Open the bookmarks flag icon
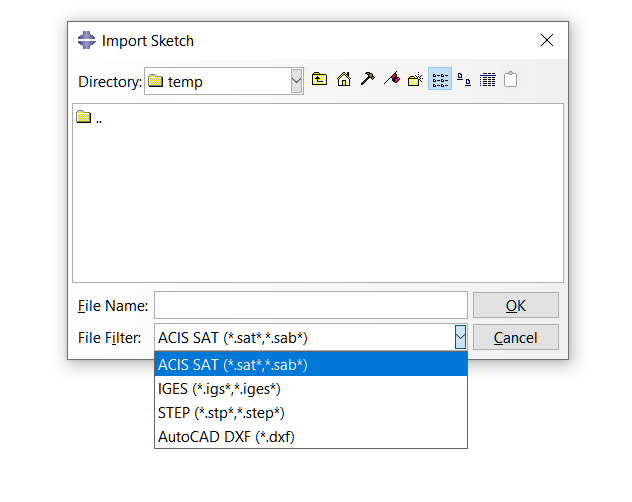Screen dimensions: 632x502 (x=392, y=79)
